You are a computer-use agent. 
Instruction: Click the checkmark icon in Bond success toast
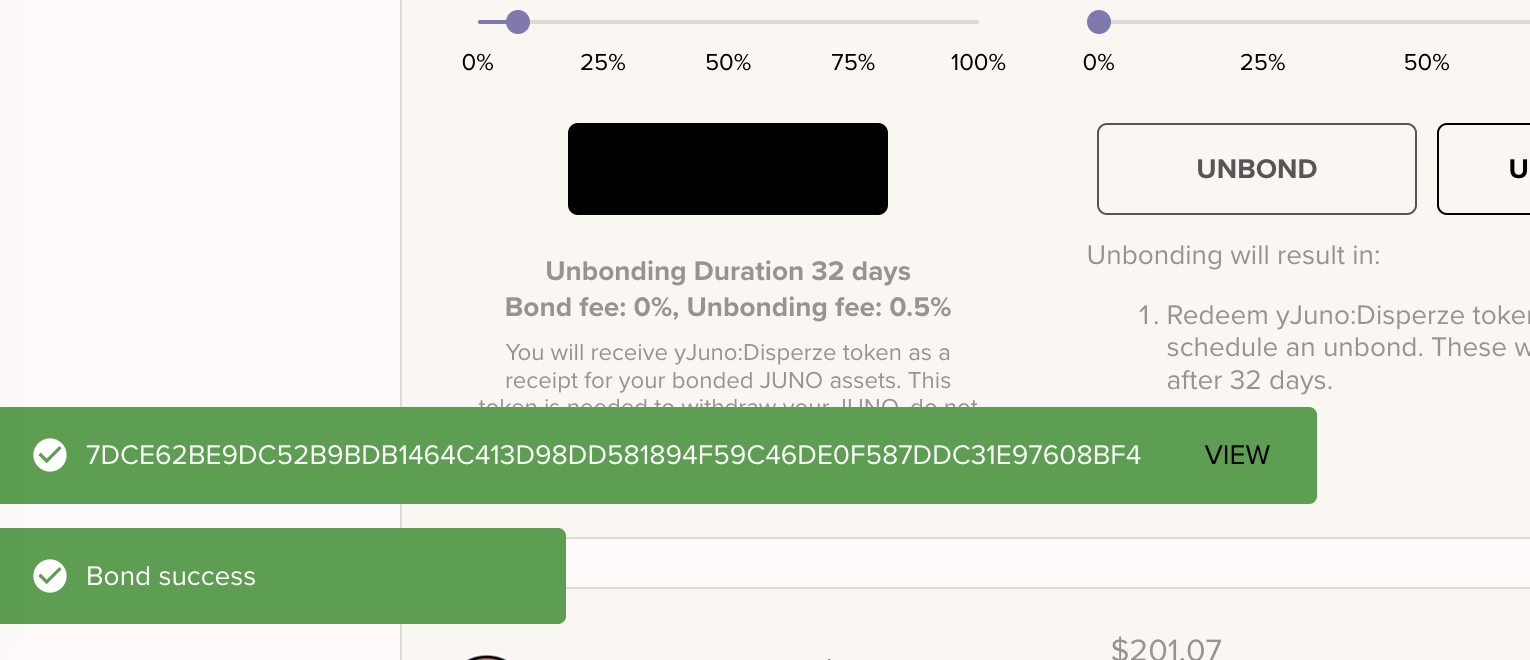pyautogui.click(x=50, y=576)
